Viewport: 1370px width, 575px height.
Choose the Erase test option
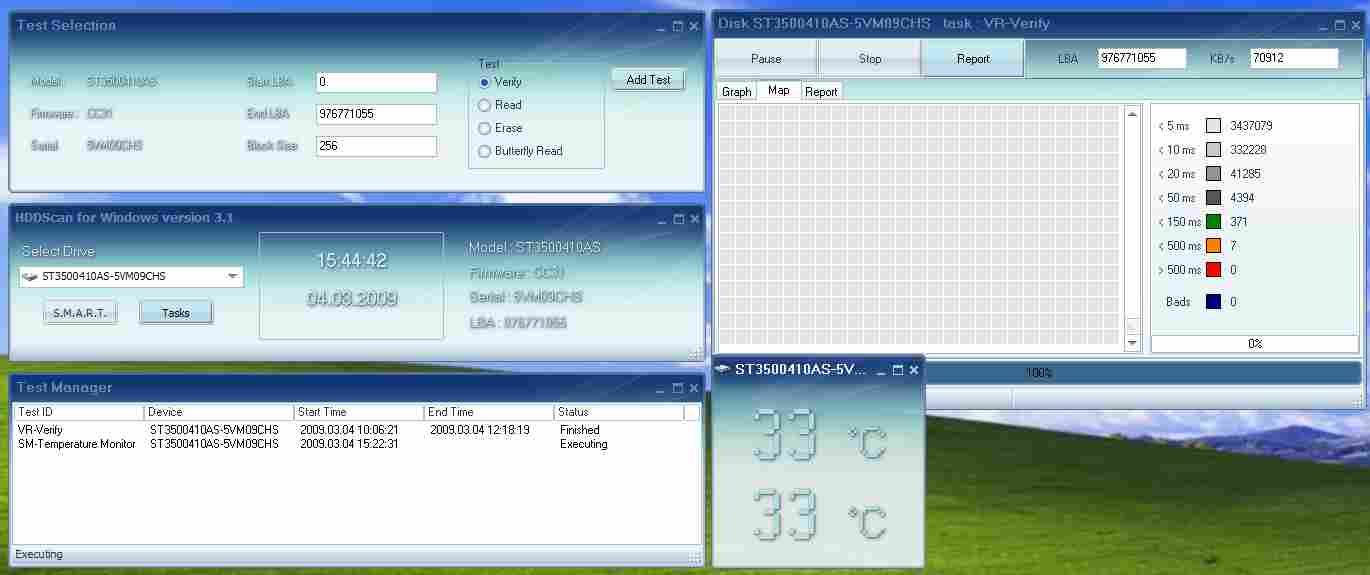point(485,128)
